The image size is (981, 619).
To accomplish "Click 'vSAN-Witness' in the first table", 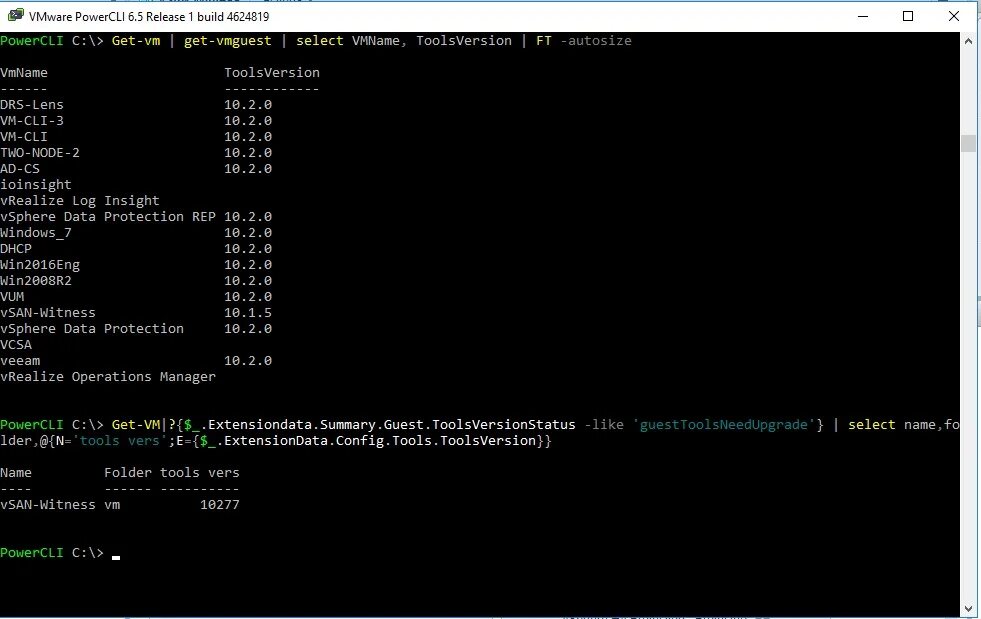I will coord(48,313).
